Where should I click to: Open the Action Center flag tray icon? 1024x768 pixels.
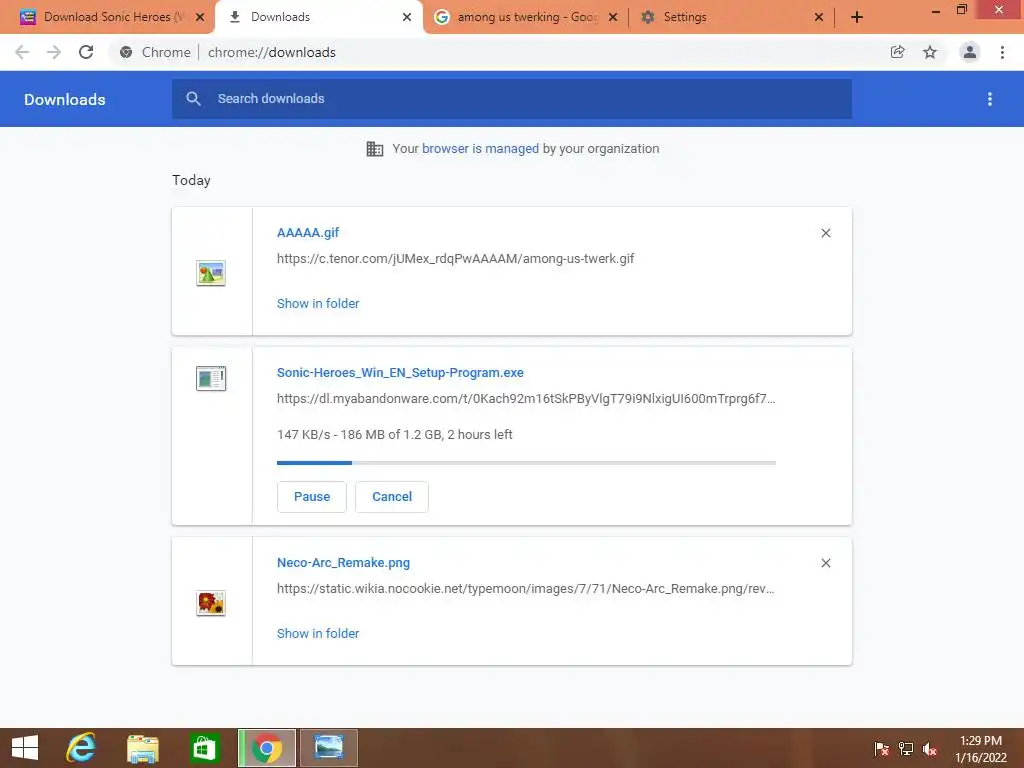pos(881,749)
